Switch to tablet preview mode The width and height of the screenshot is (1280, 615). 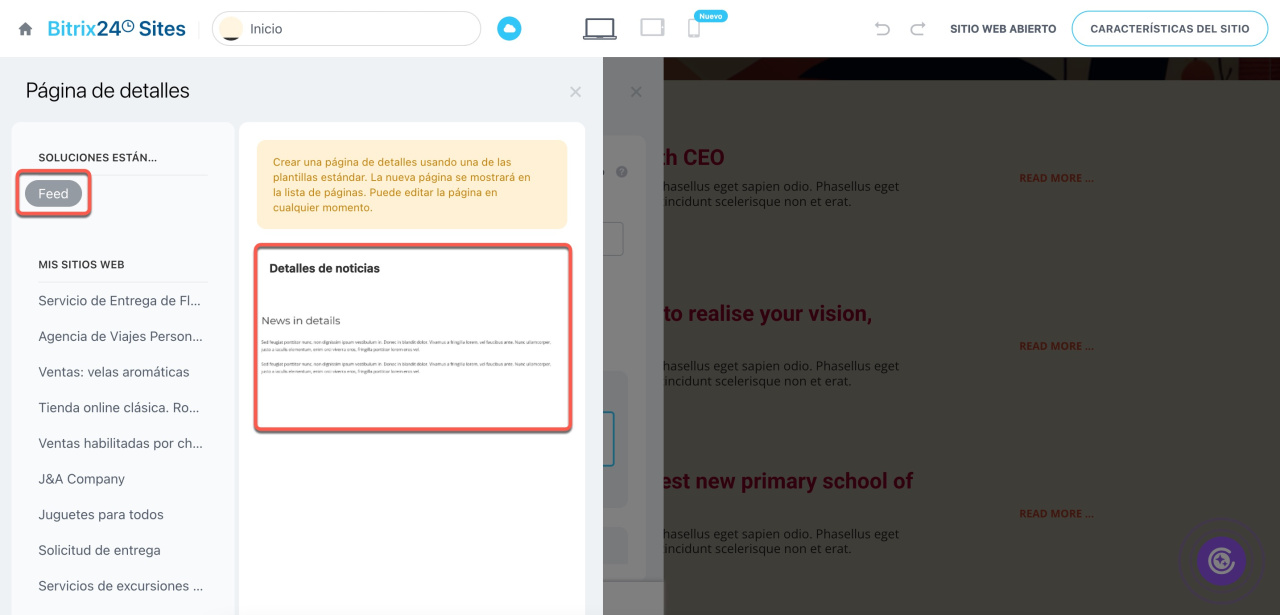pyautogui.click(x=653, y=28)
